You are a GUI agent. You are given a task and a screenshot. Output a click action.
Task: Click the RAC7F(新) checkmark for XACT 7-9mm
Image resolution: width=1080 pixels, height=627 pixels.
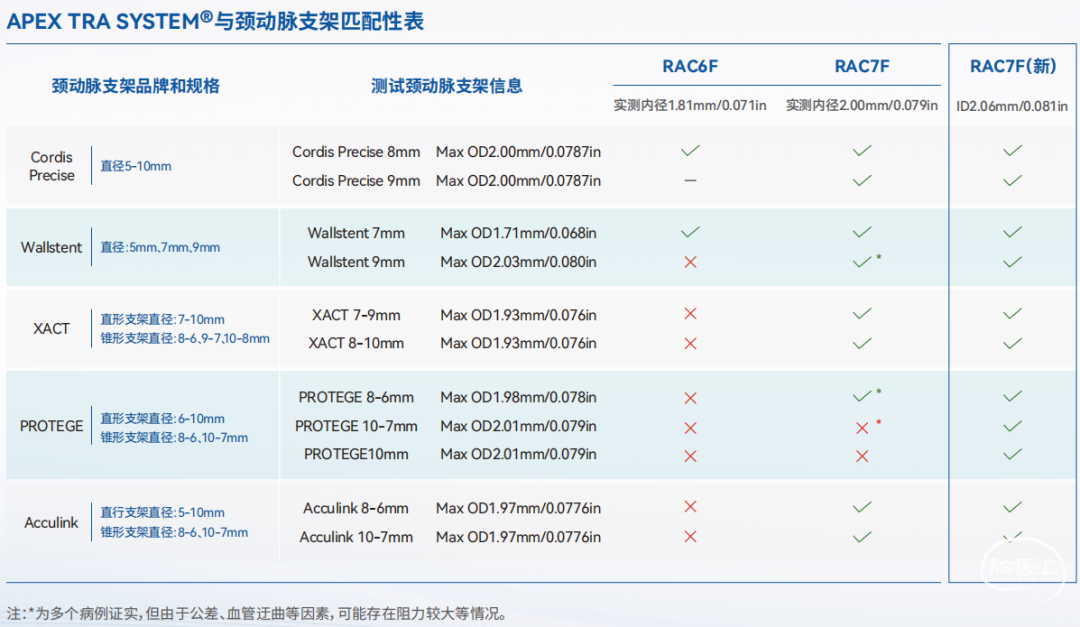point(1012,314)
